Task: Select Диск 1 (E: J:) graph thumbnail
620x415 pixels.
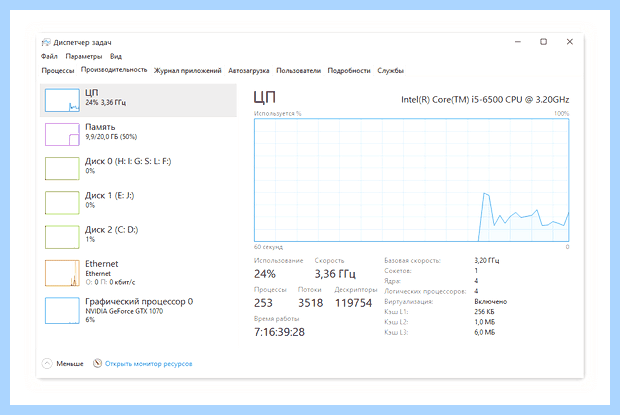Action: (x=62, y=203)
